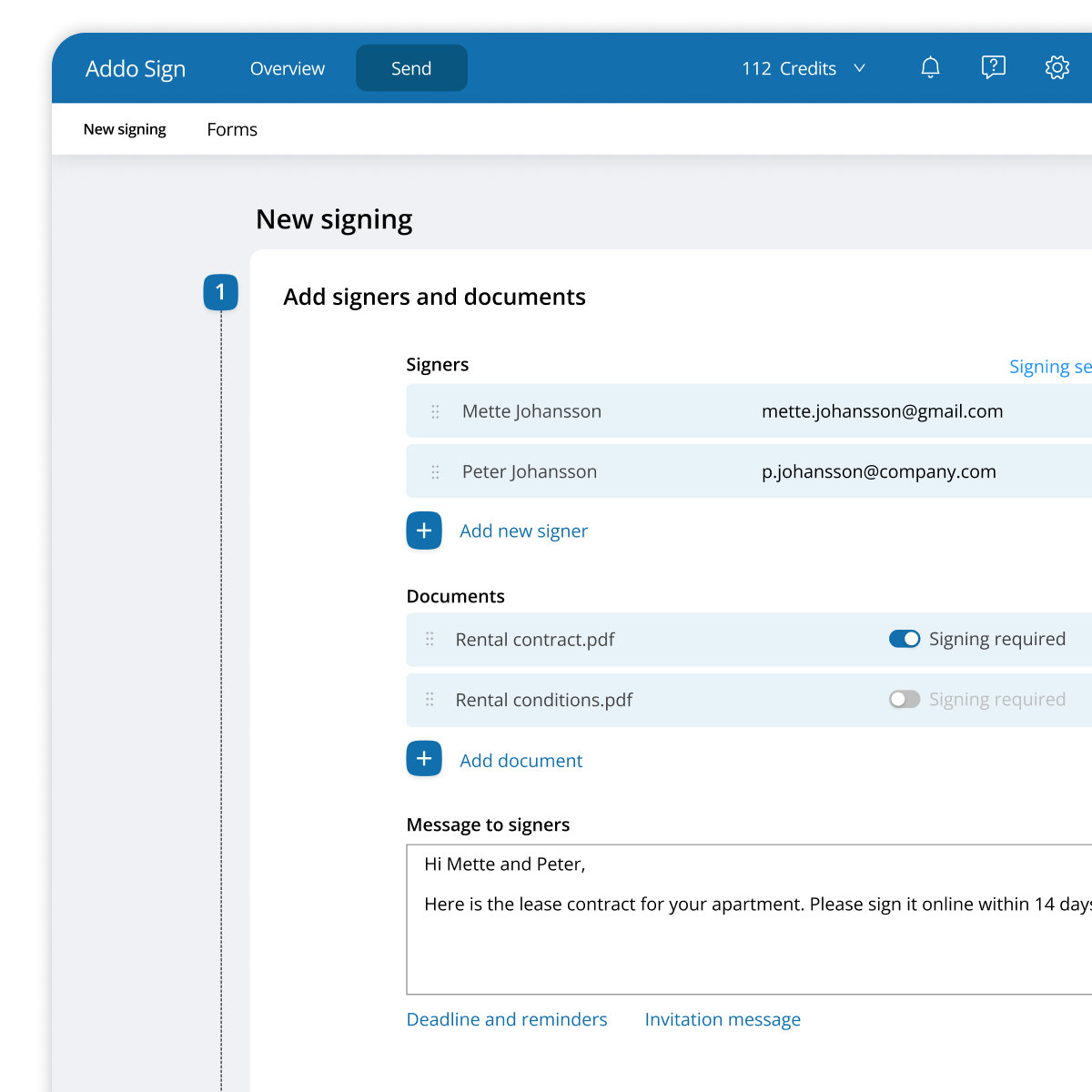Select the drag handle on Rental contract.pdf
Image resolution: width=1092 pixels, height=1092 pixels.
tap(429, 640)
